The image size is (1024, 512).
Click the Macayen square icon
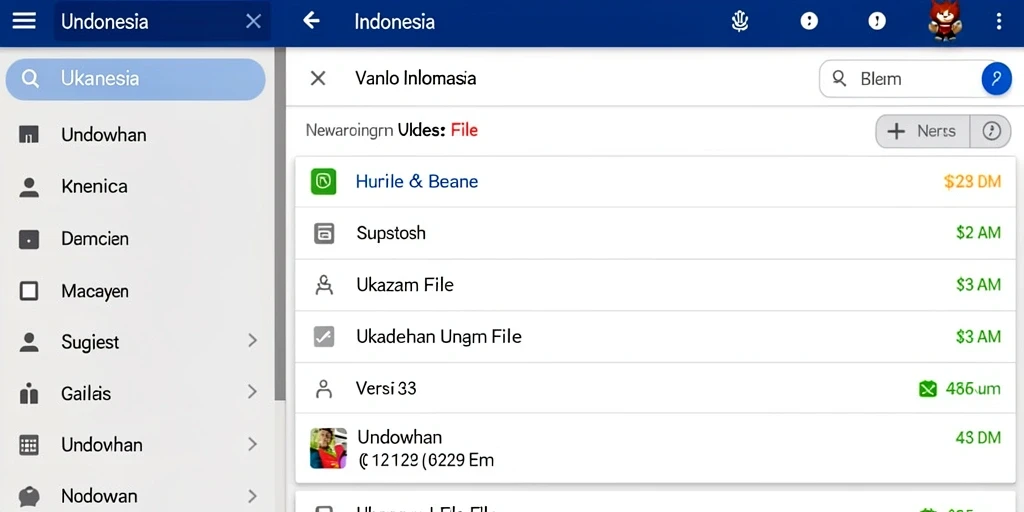pos(29,291)
